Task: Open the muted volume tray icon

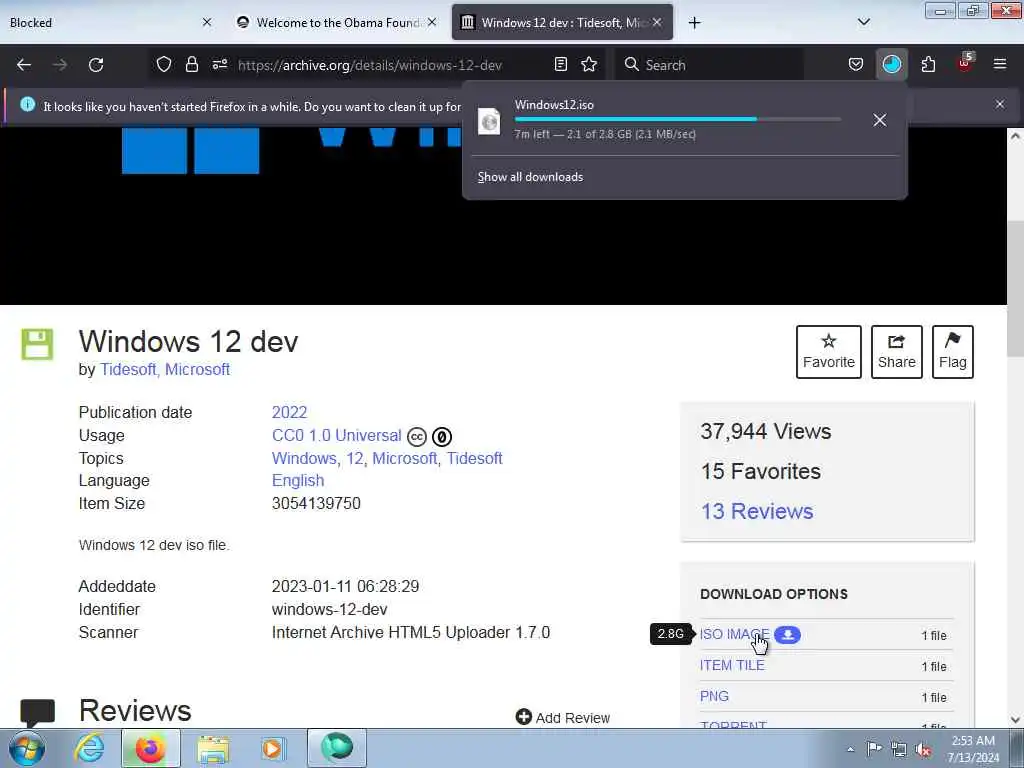Action: [x=923, y=749]
